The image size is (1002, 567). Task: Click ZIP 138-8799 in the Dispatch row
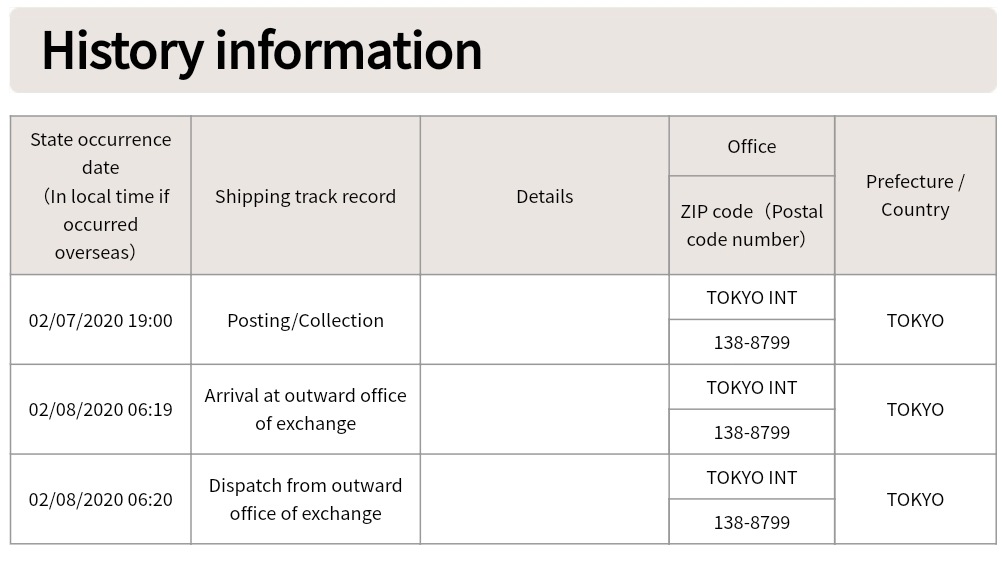click(x=752, y=522)
